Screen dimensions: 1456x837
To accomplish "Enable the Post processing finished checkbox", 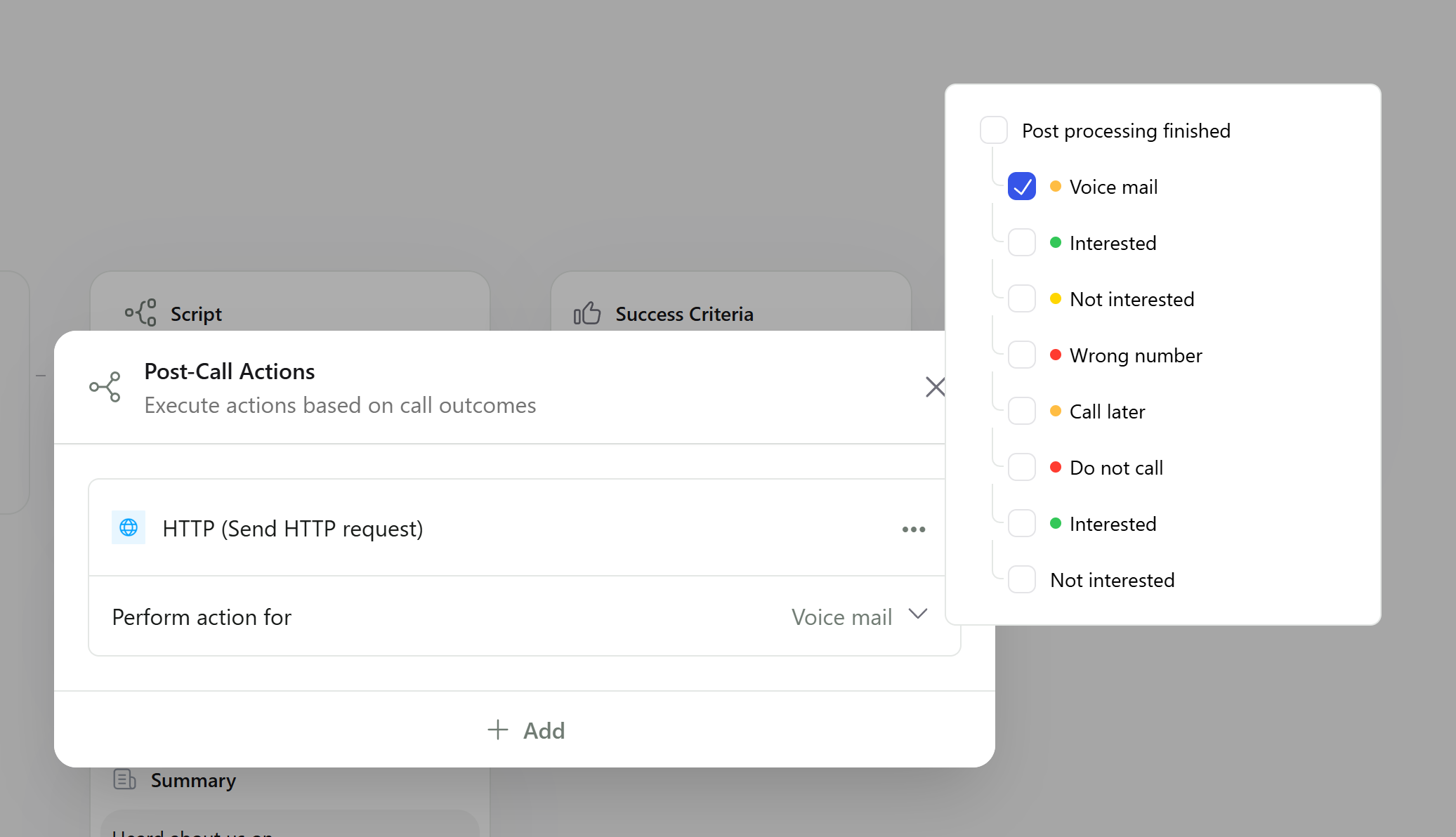I will [993, 130].
